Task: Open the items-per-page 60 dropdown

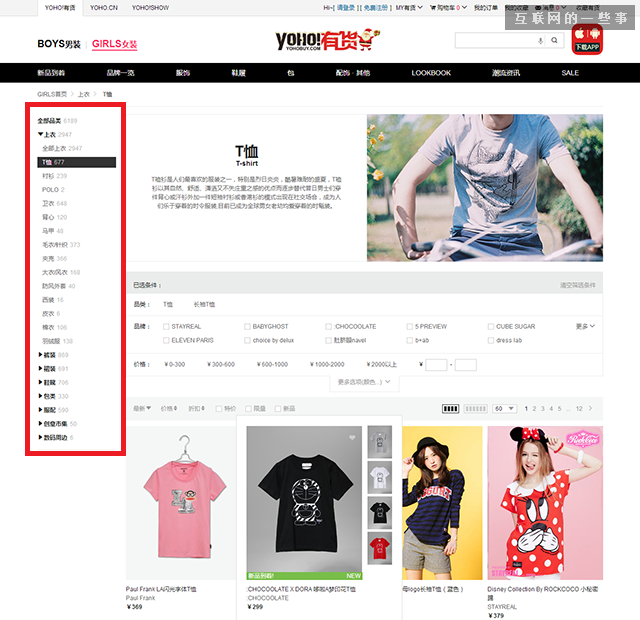Action: point(504,408)
